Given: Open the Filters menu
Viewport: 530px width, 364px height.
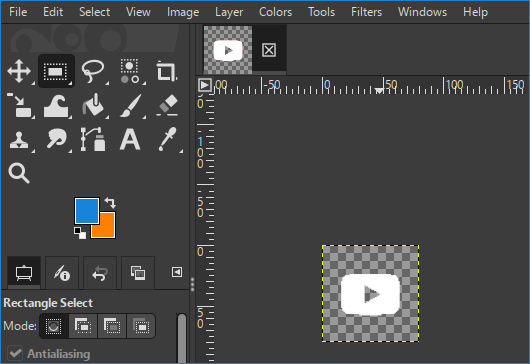Looking at the screenshot, I should pos(366,12).
